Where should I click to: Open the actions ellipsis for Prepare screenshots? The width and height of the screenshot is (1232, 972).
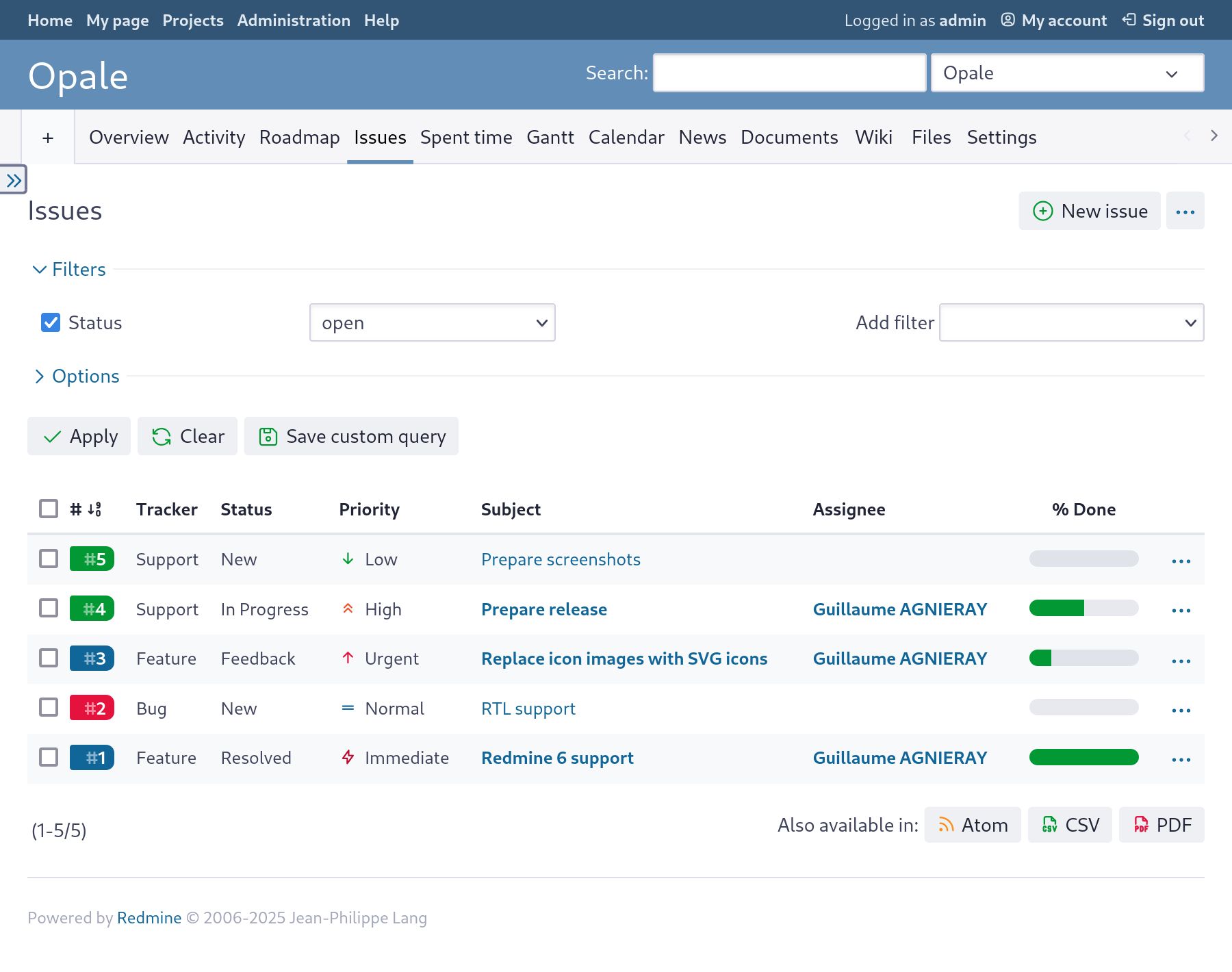coord(1181,561)
